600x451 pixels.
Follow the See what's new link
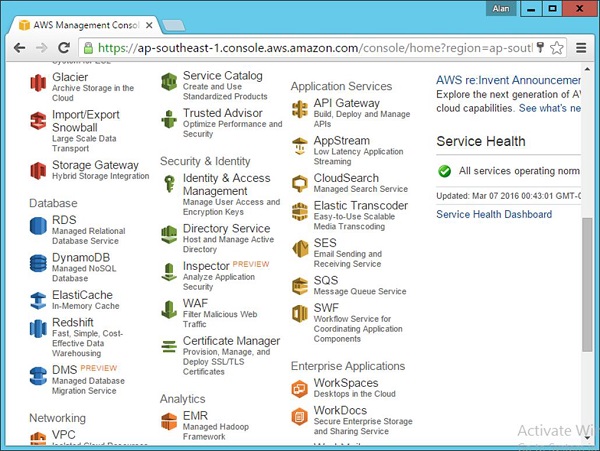(549, 108)
